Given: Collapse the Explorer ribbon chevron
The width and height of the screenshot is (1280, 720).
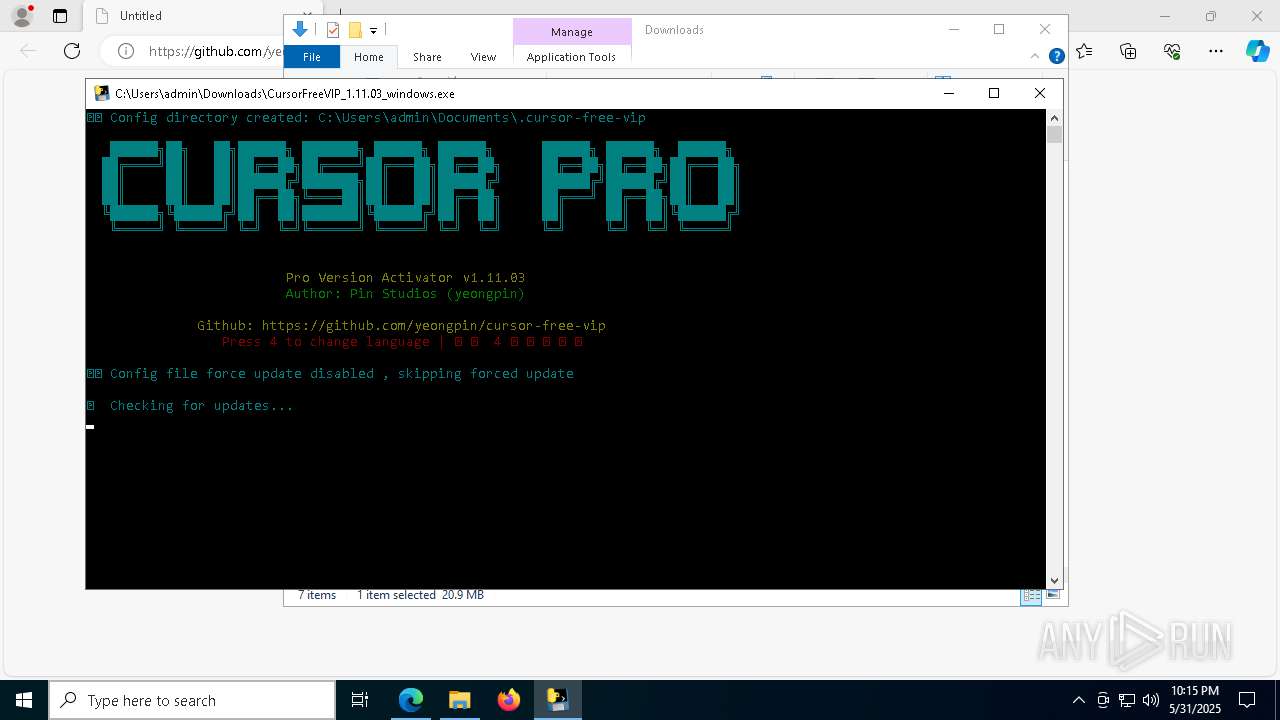Looking at the screenshot, I should [1035, 57].
